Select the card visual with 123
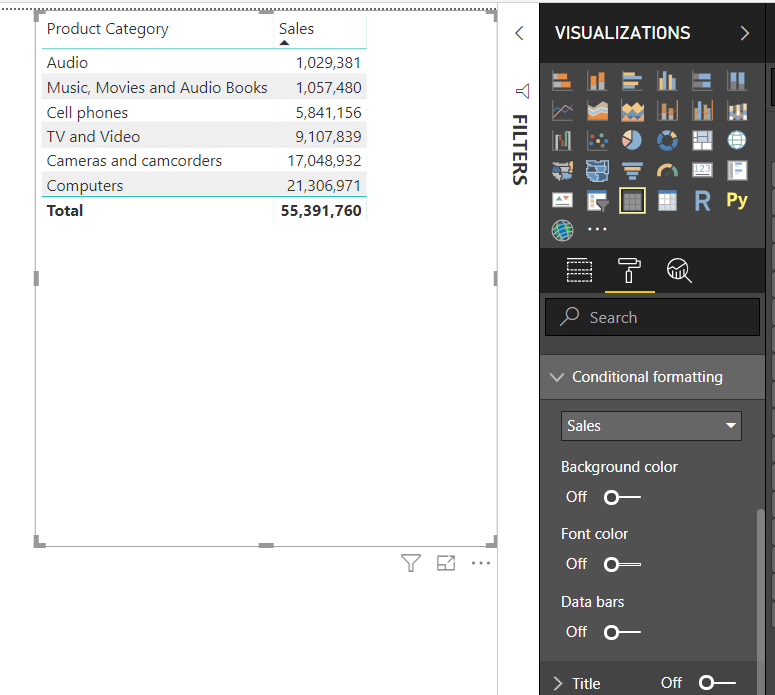Screen dimensions: 775x695 (x=702, y=171)
